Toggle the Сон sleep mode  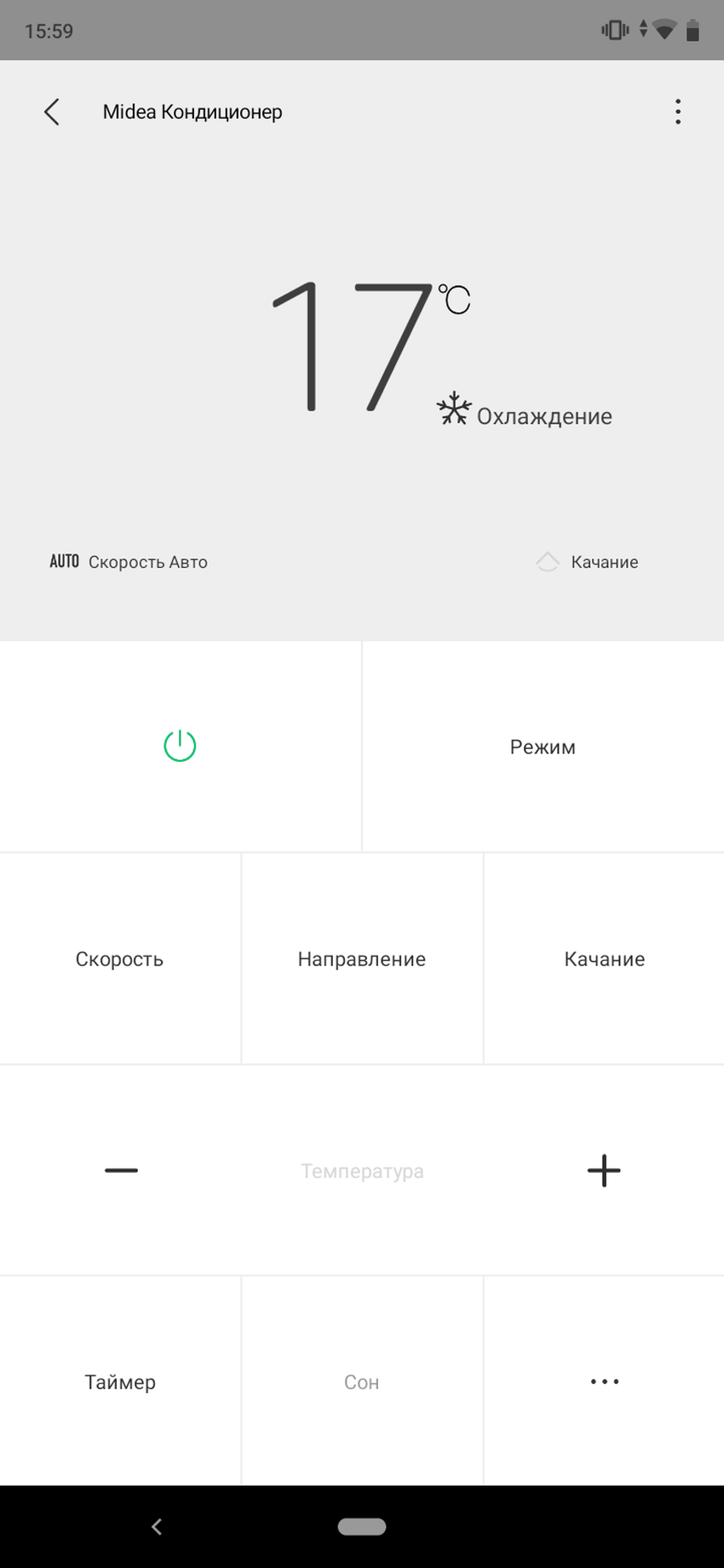click(x=361, y=1381)
